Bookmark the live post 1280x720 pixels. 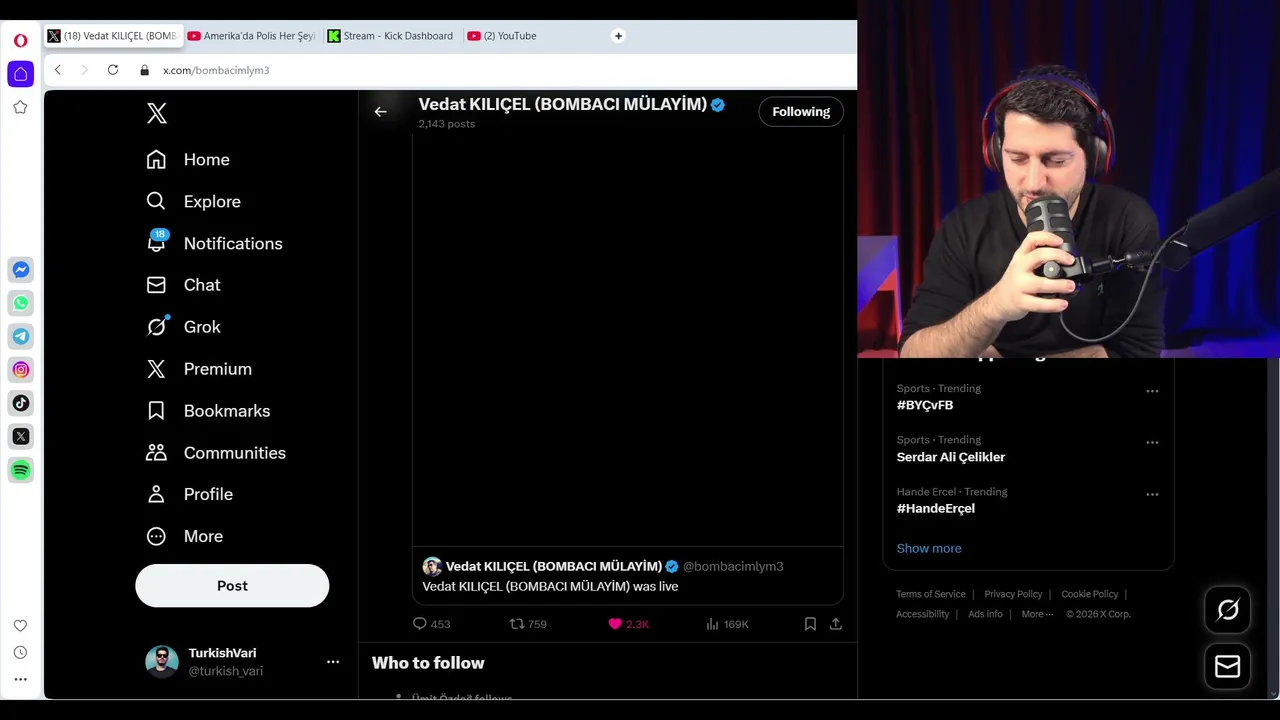click(x=810, y=624)
